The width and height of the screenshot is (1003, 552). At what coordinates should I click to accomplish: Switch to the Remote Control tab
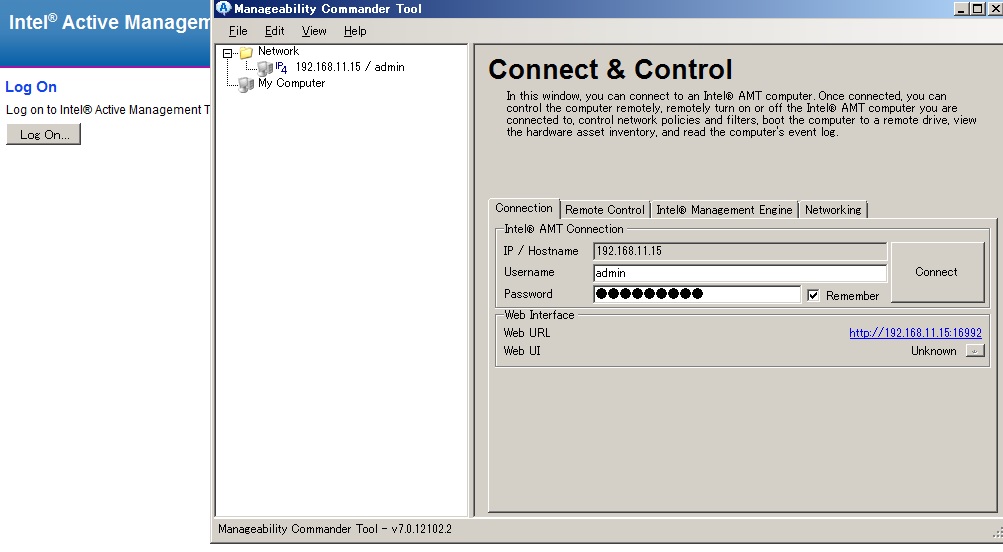click(x=604, y=210)
